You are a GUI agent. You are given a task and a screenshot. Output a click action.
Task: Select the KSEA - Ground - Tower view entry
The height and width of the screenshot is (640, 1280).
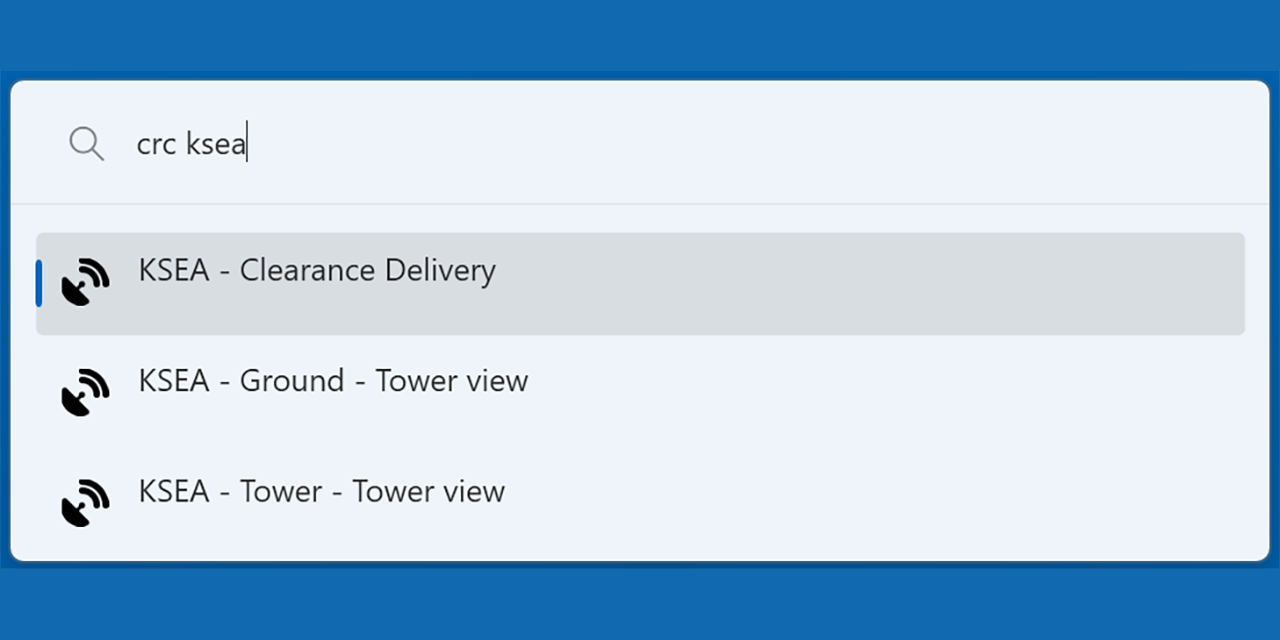click(332, 381)
